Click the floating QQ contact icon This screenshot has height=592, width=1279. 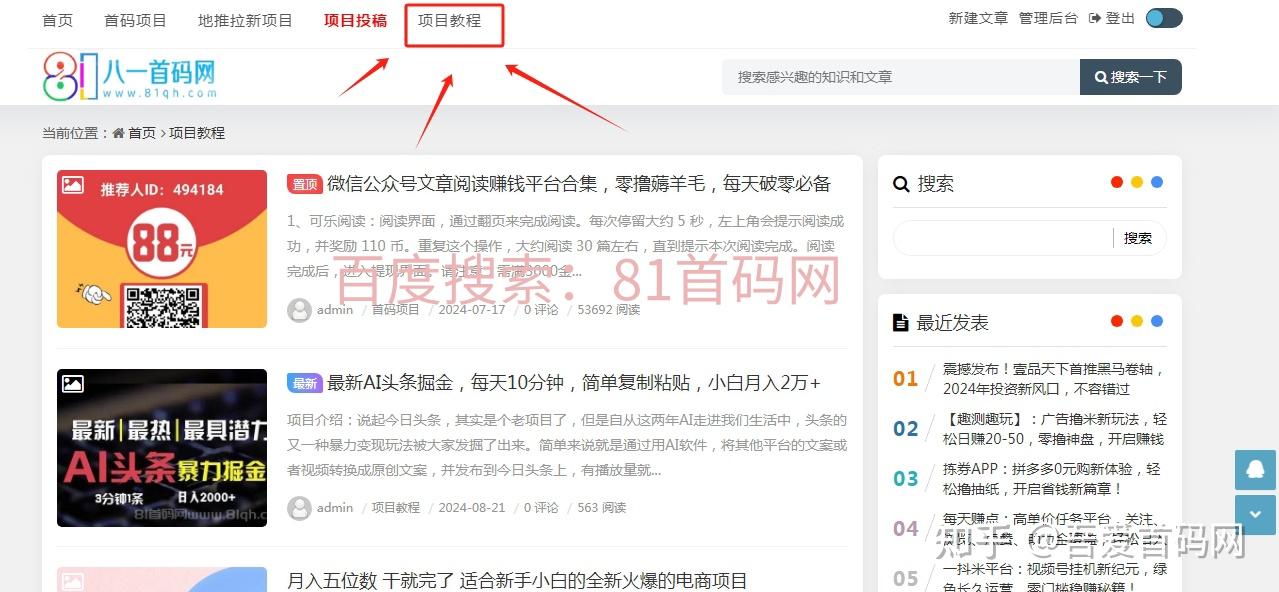tap(1255, 469)
